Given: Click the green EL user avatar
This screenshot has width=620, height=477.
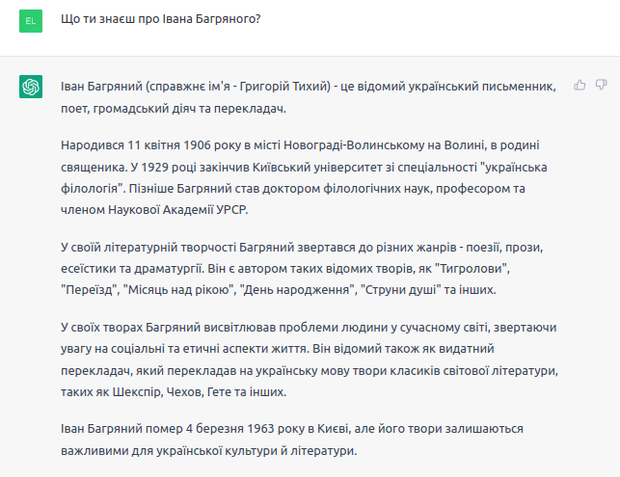Looking at the screenshot, I should point(31,20).
